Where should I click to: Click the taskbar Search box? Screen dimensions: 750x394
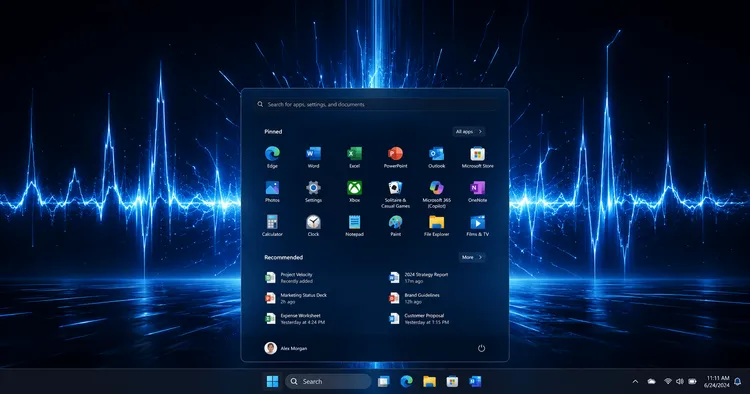click(328, 381)
